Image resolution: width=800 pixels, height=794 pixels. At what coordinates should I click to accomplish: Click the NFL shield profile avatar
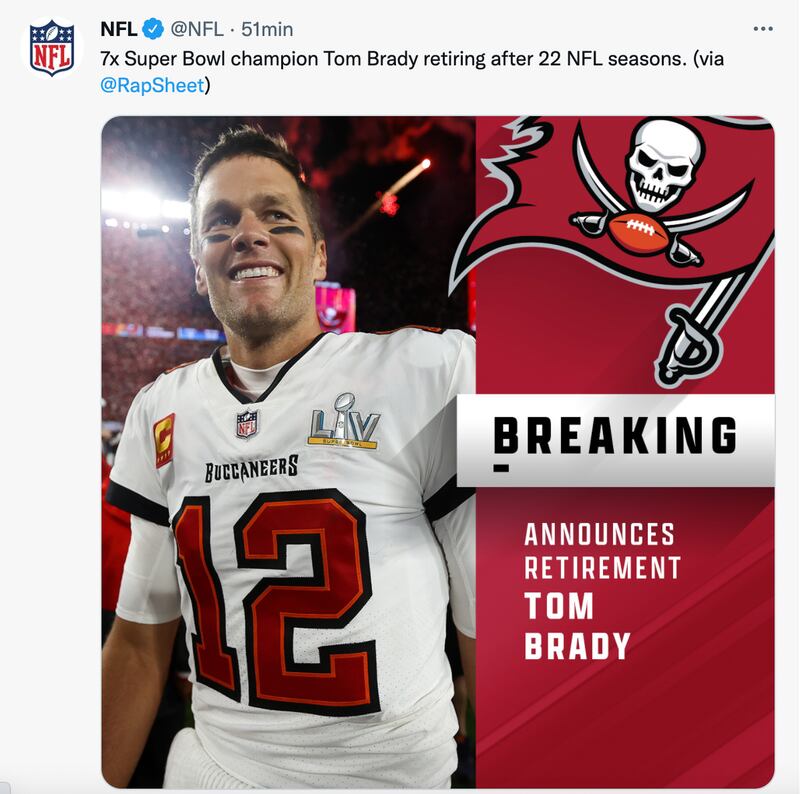tap(53, 46)
